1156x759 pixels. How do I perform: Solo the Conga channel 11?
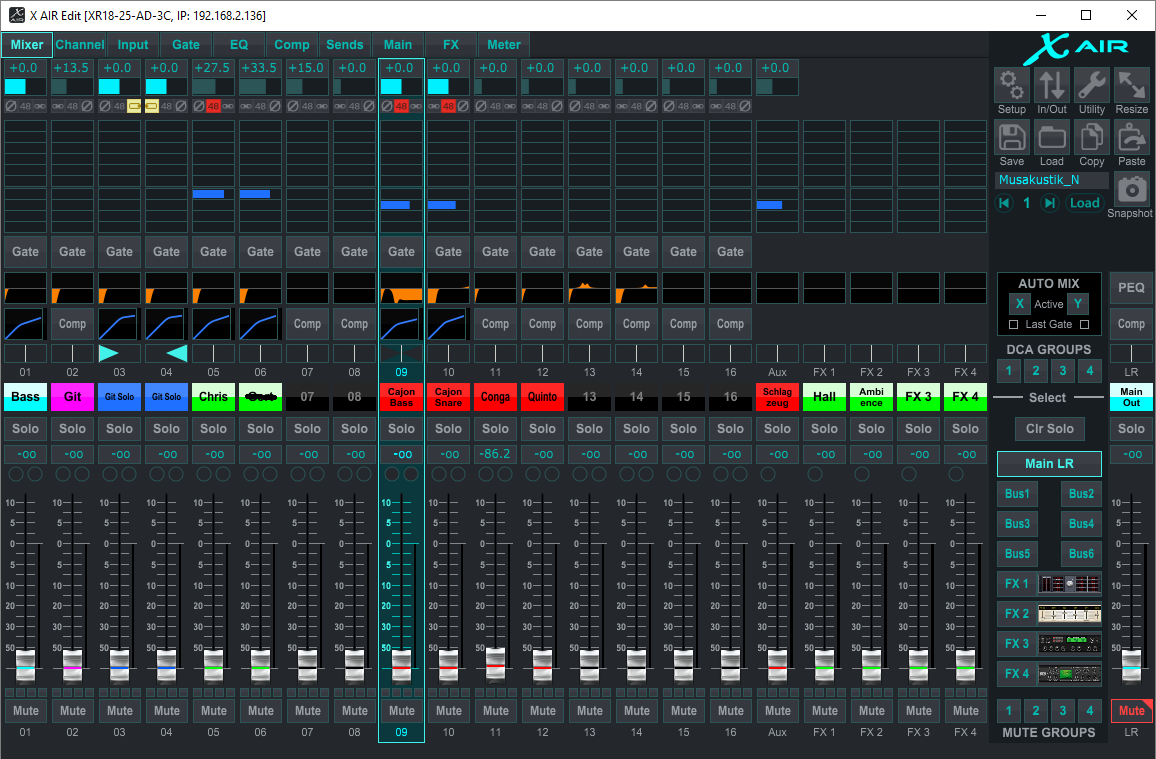click(495, 428)
